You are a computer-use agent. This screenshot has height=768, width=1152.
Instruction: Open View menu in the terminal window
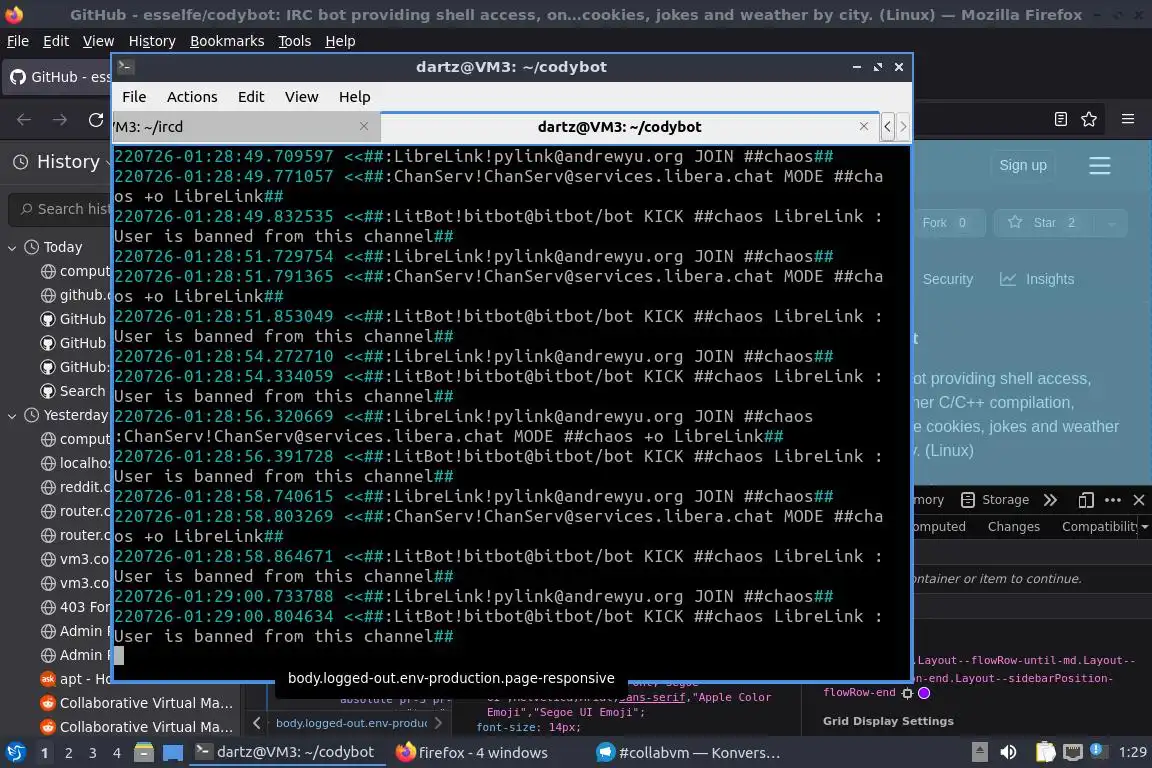[301, 97]
